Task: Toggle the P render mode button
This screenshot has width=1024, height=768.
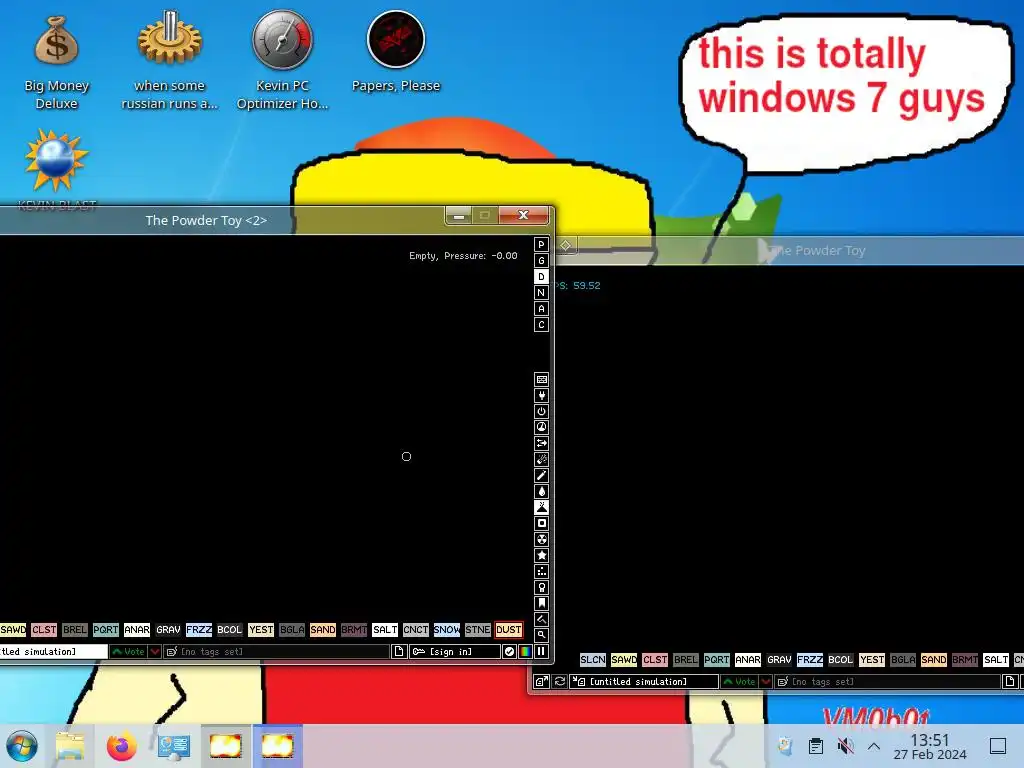Action: (541, 244)
